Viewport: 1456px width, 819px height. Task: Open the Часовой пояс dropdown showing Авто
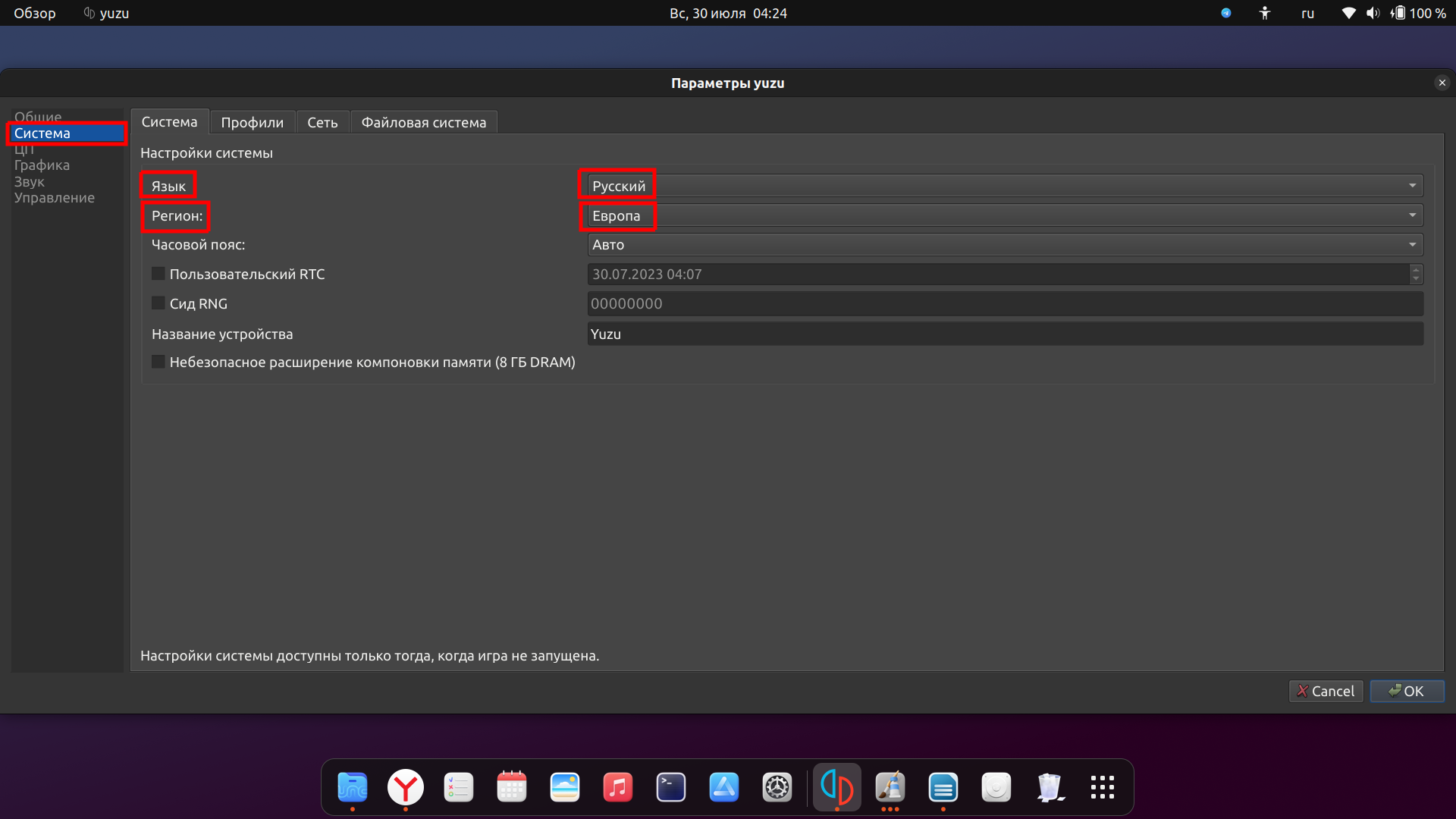point(1005,245)
